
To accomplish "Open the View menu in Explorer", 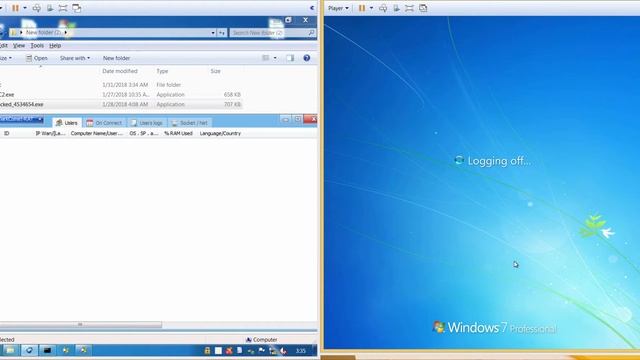I will [19, 46].
